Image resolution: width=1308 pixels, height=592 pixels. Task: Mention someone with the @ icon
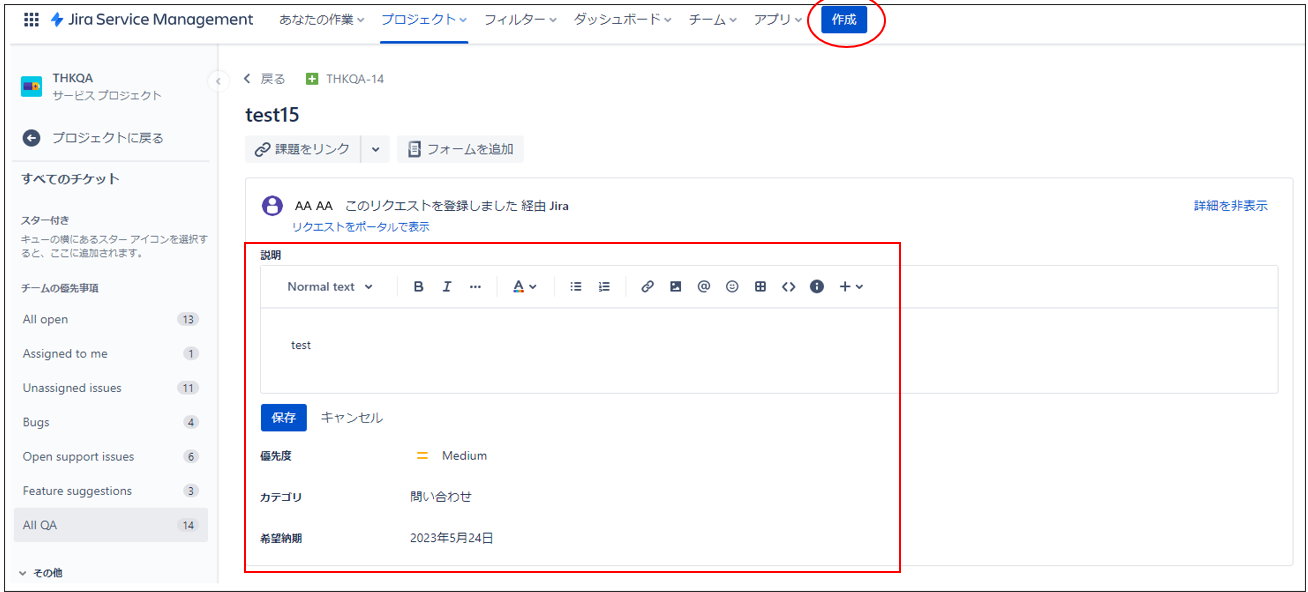(x=704, y=287)
